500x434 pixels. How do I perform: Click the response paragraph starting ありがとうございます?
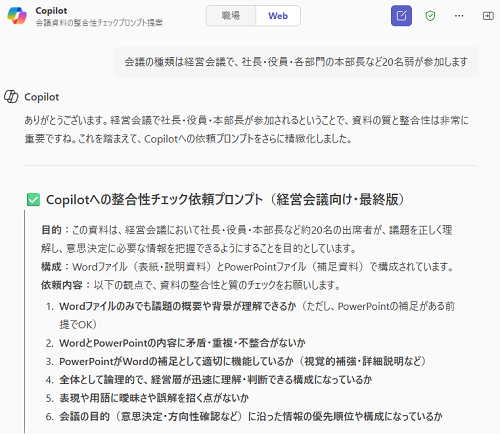247,129
